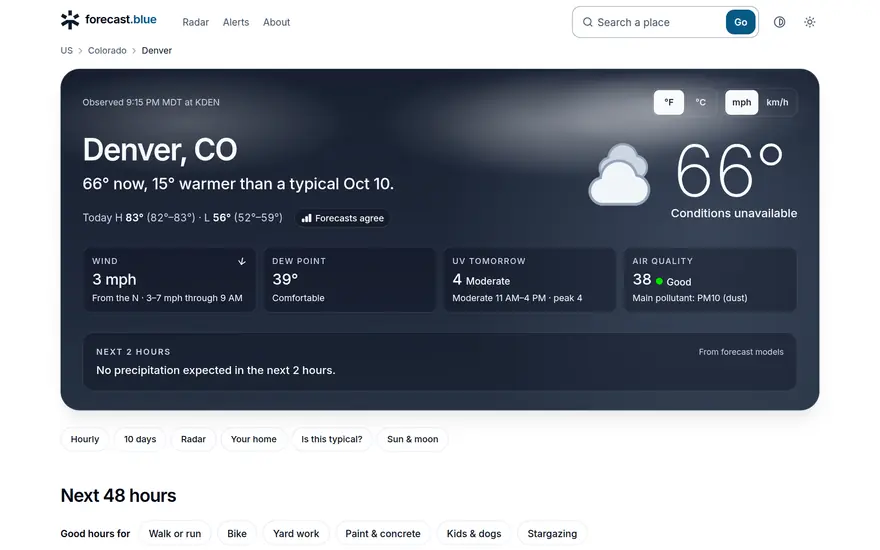Screen dimensions: 880x550
Task: Click the Moderate 11 AM–4 PM peak text
Action: tap(517, 298)
